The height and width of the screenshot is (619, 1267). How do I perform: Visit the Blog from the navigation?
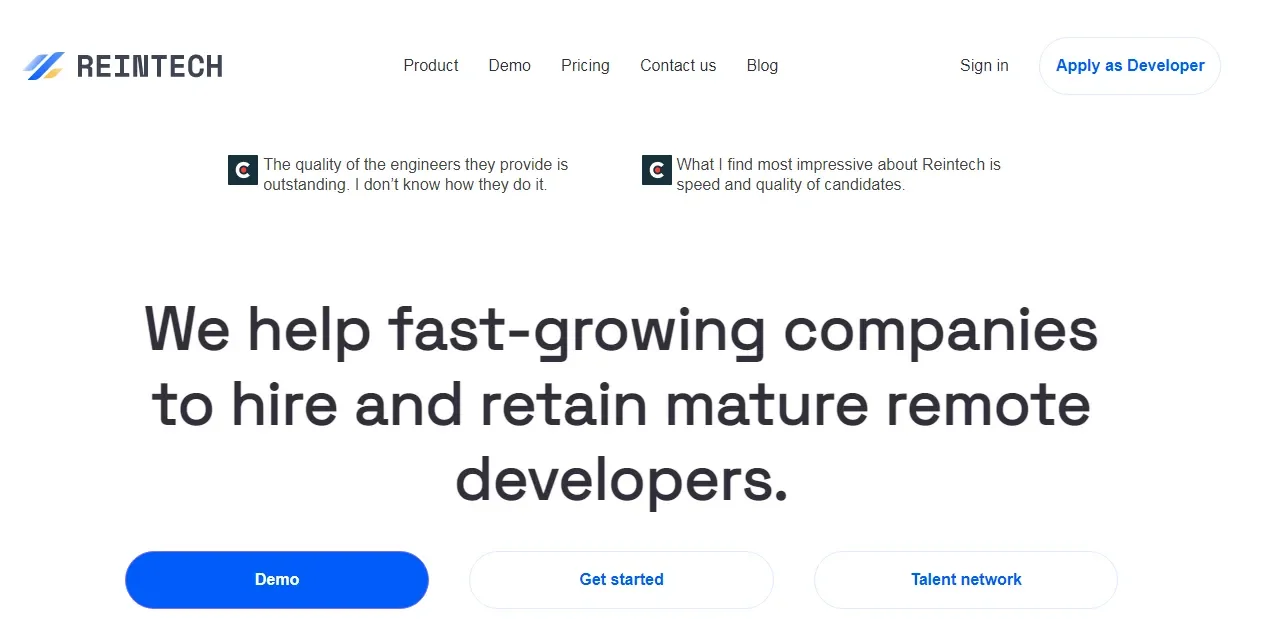tap(762, 66)
